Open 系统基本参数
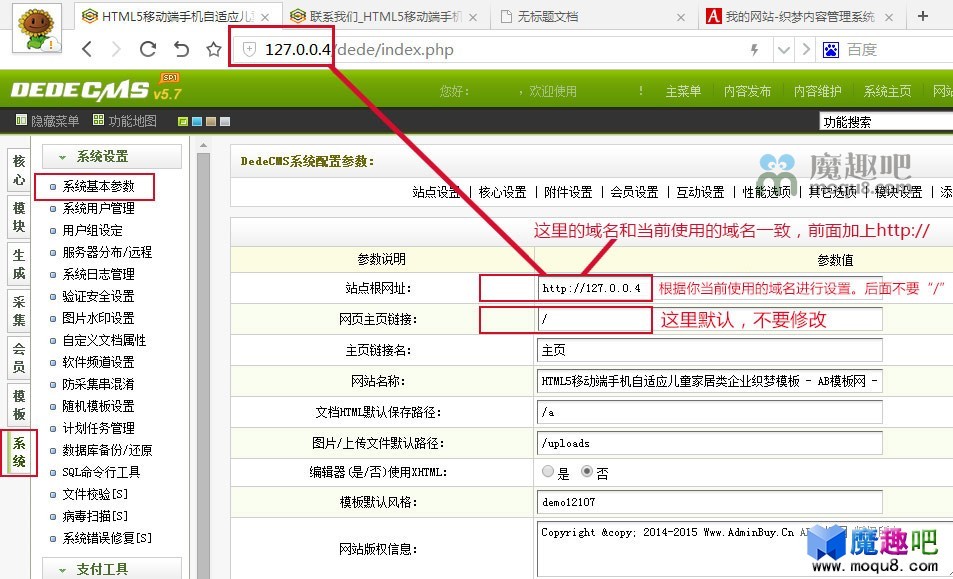This screenshot has height=579, width=953. tap(98, 187)
